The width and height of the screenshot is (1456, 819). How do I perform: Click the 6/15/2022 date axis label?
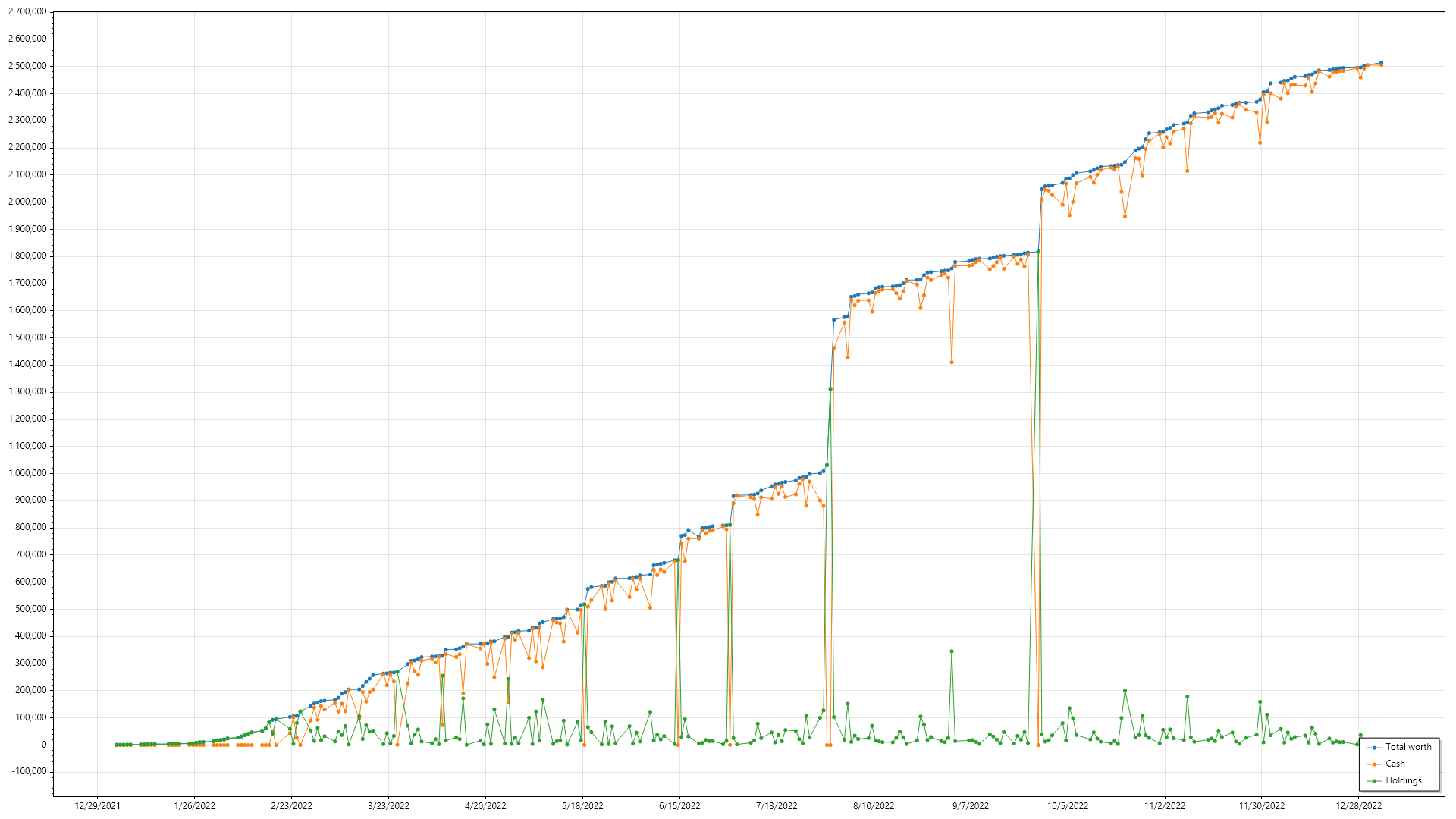pos(679,806)
